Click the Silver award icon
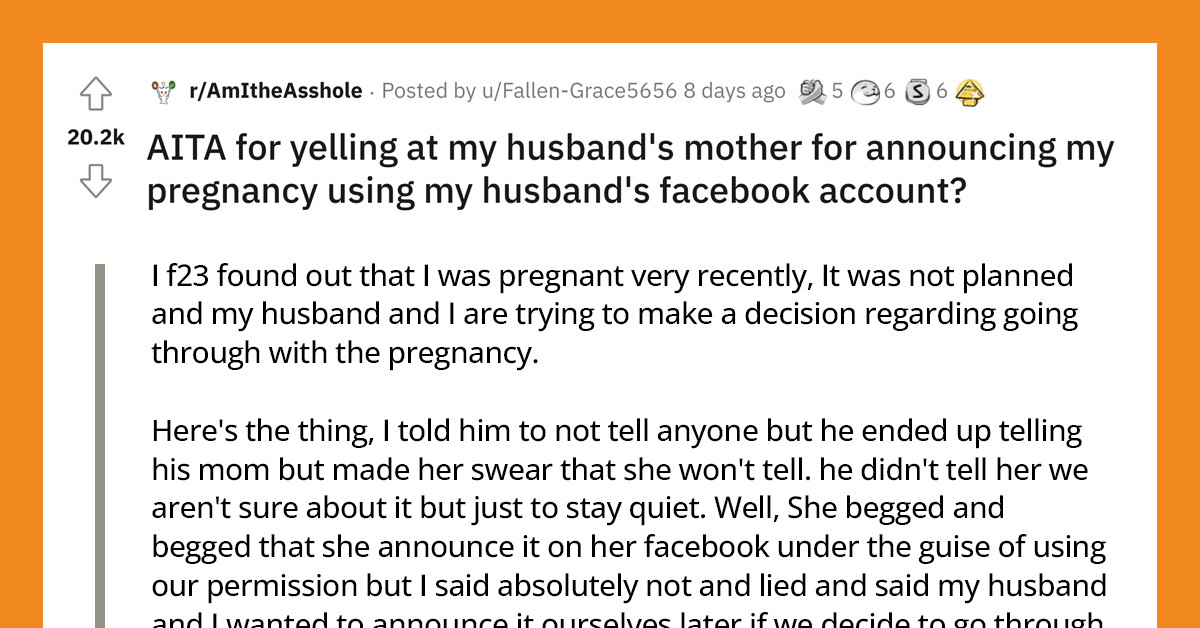 916,92
